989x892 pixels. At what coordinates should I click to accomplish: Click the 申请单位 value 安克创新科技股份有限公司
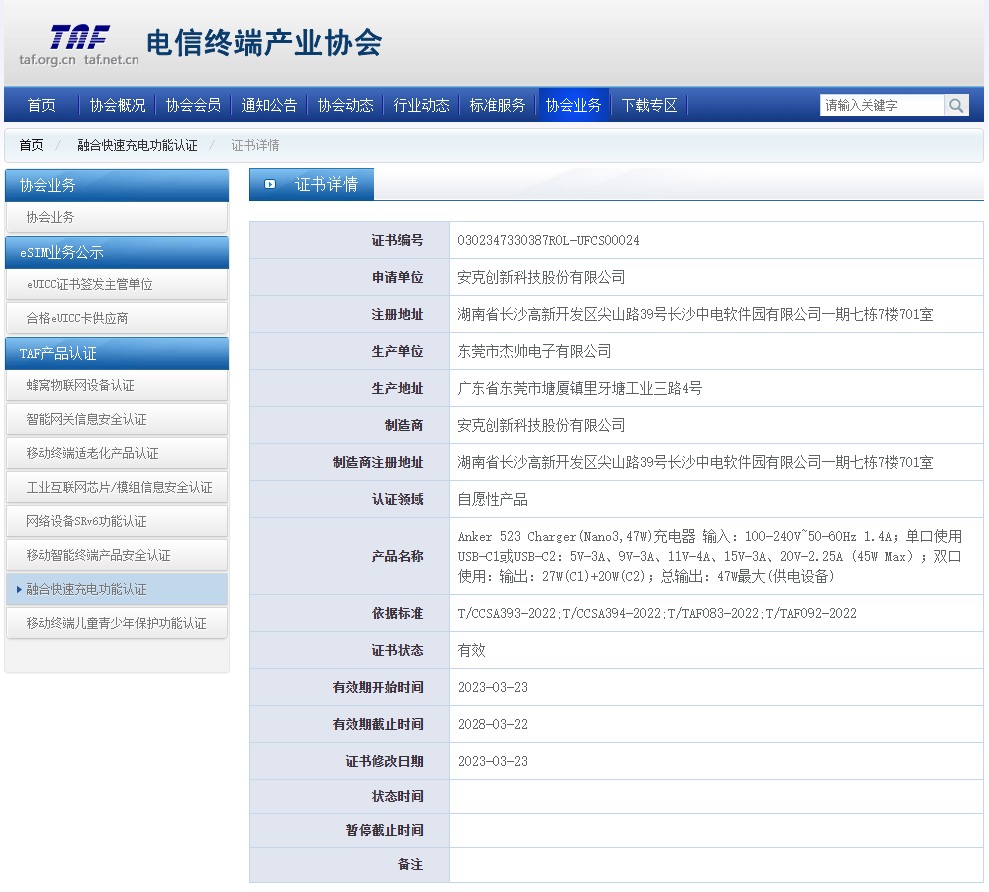click(541, 278)
